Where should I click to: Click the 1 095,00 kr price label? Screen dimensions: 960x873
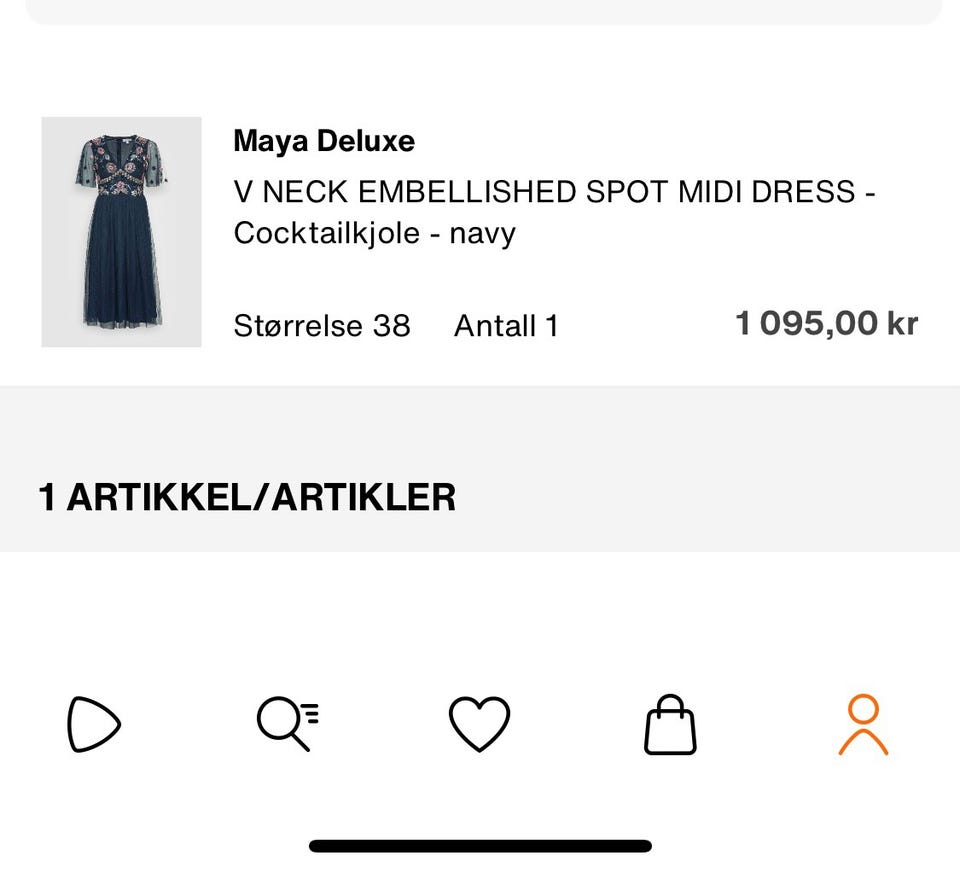click(x=827, y=322)
